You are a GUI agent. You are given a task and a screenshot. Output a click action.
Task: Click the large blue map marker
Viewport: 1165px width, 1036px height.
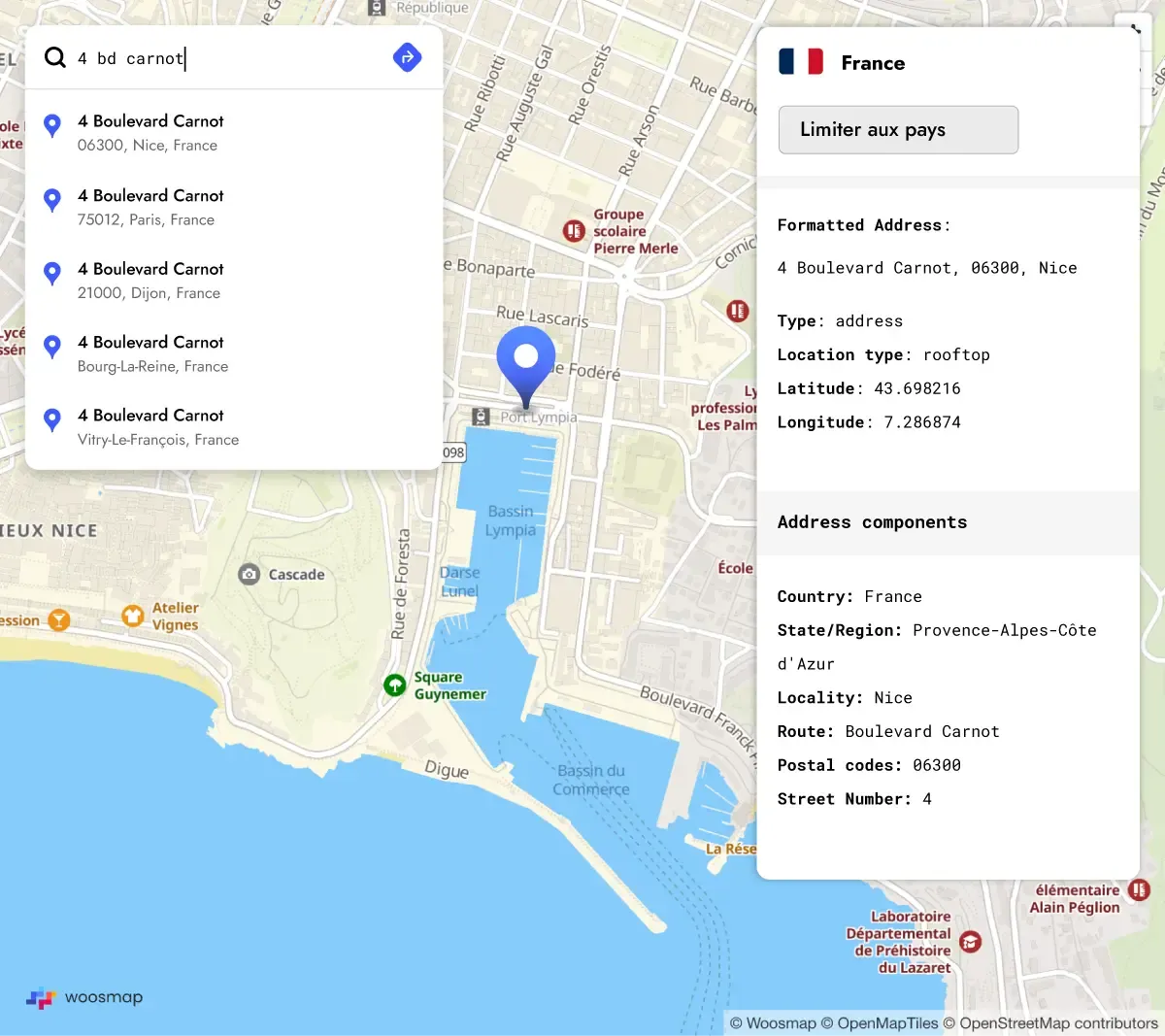pyautogui.click(x=526, y=367)
